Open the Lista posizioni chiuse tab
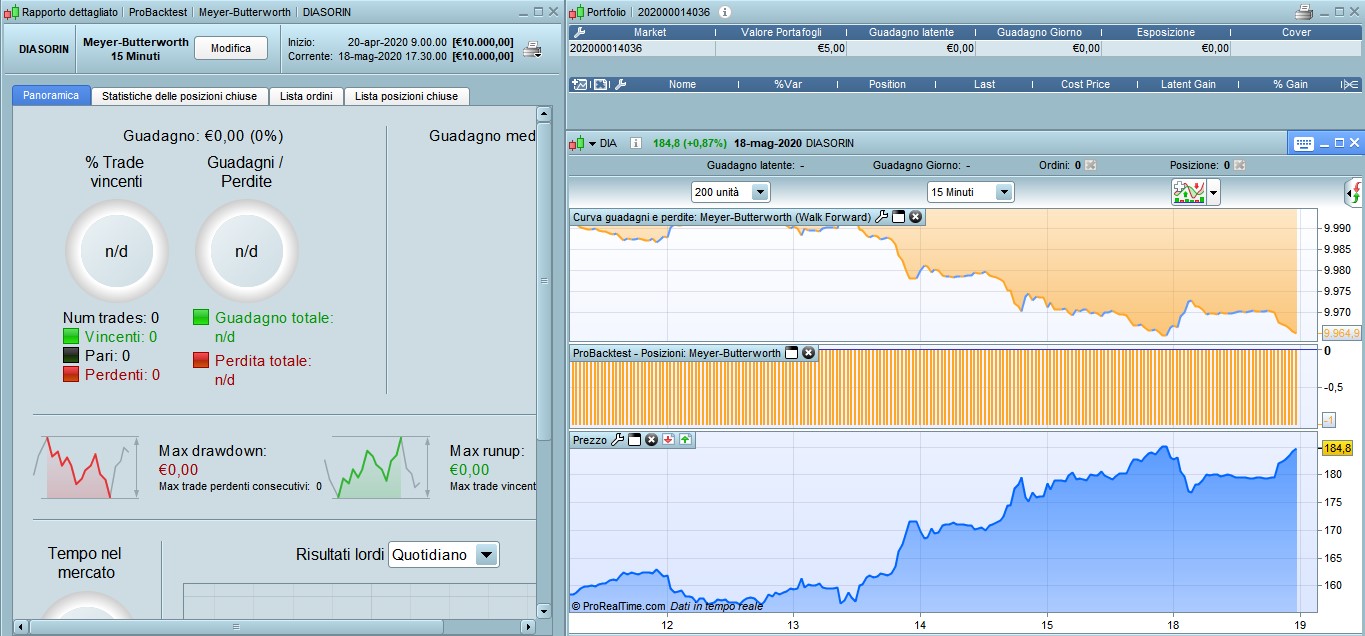Screen dimensions: 1365x636 [x=406, y=96]
